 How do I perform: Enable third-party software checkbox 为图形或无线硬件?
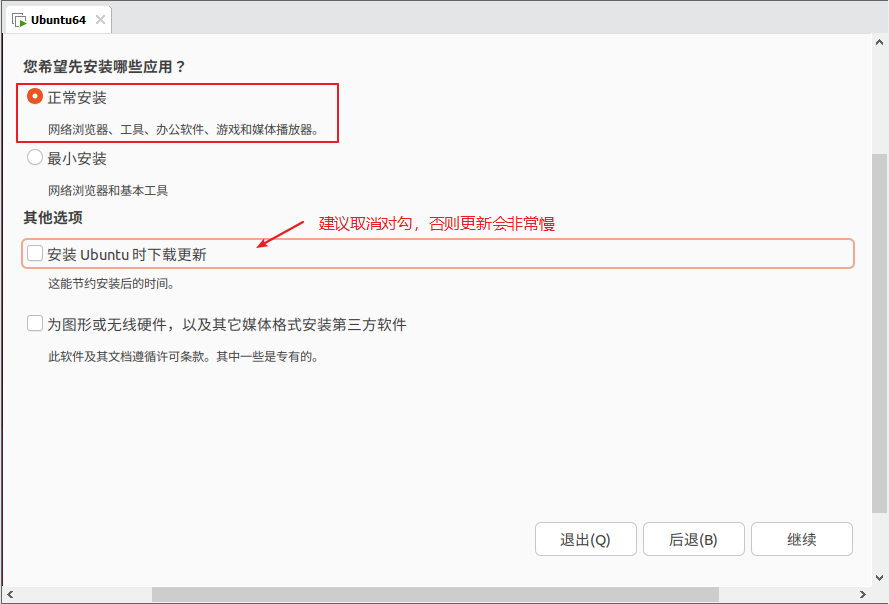point(35,323)
